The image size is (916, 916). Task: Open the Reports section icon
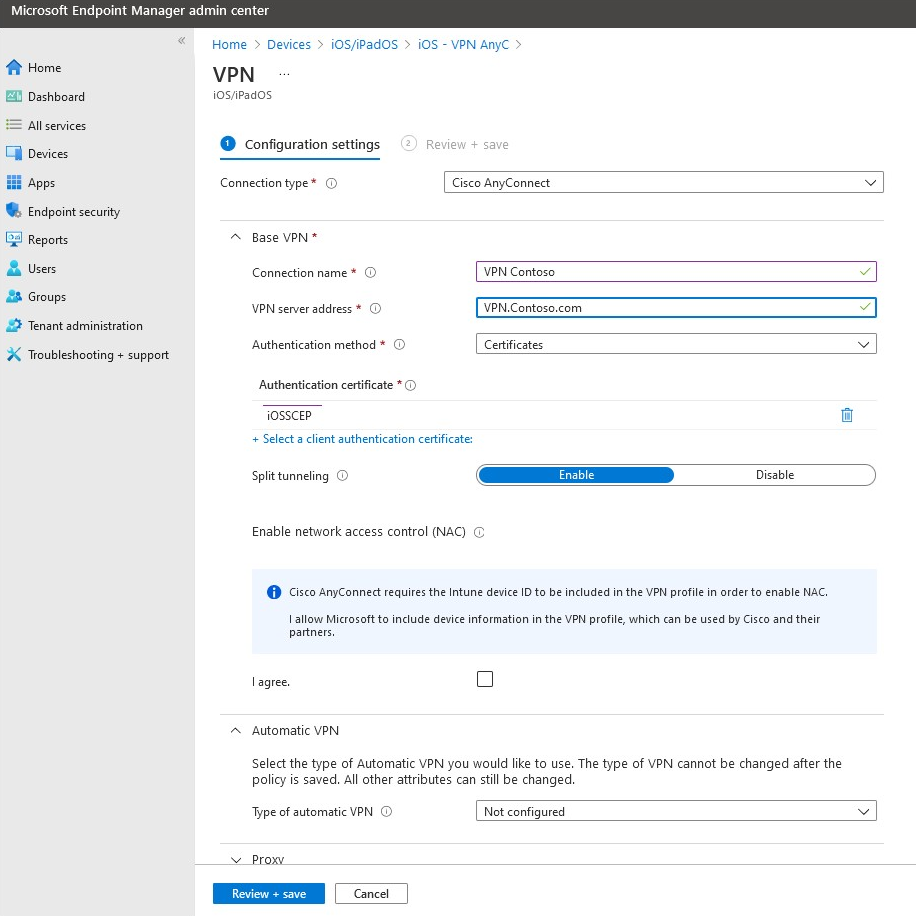pyautogui.click(x=15, y=239)
